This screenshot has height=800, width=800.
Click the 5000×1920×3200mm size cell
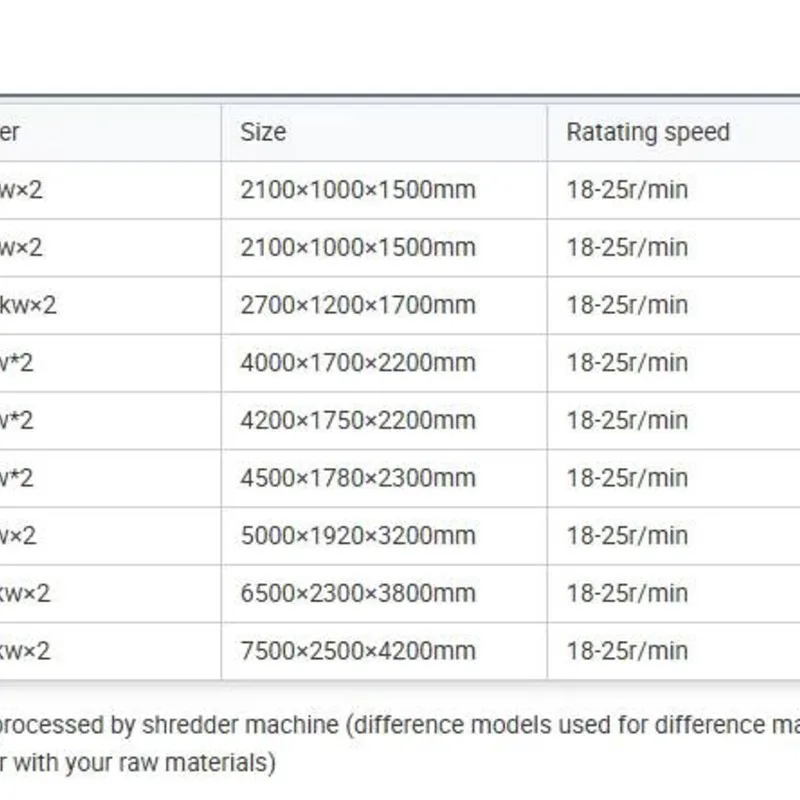(x=358, y=536)
